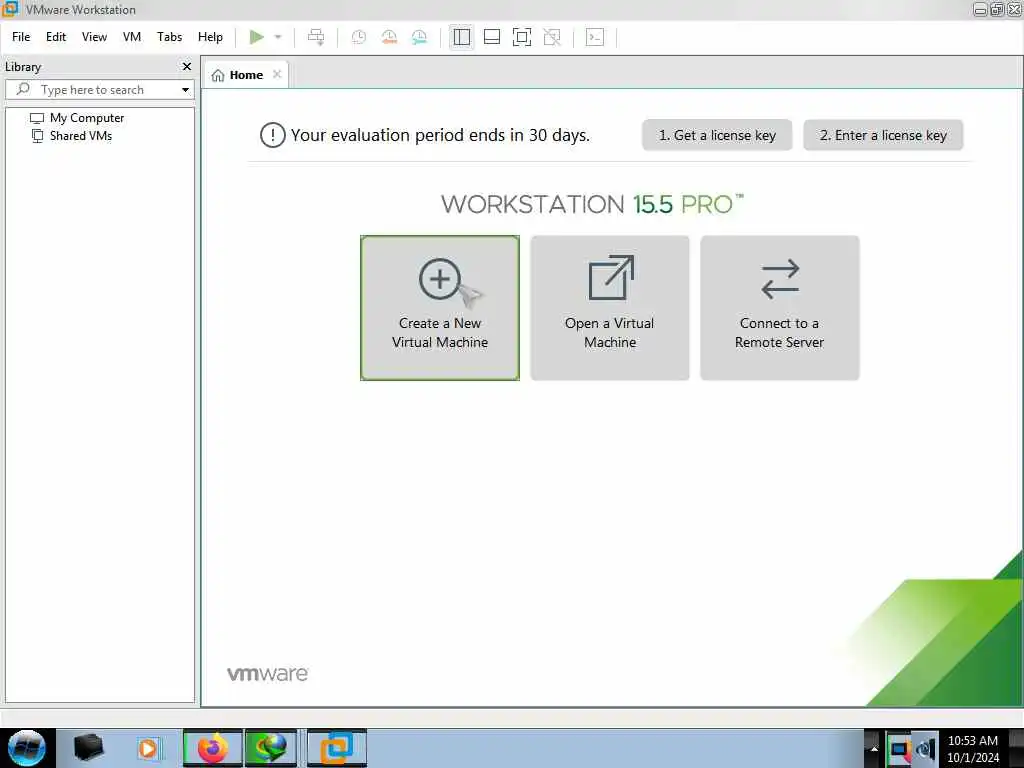Click the Library panel title
1024x768 pixels.
pos(23,67)
